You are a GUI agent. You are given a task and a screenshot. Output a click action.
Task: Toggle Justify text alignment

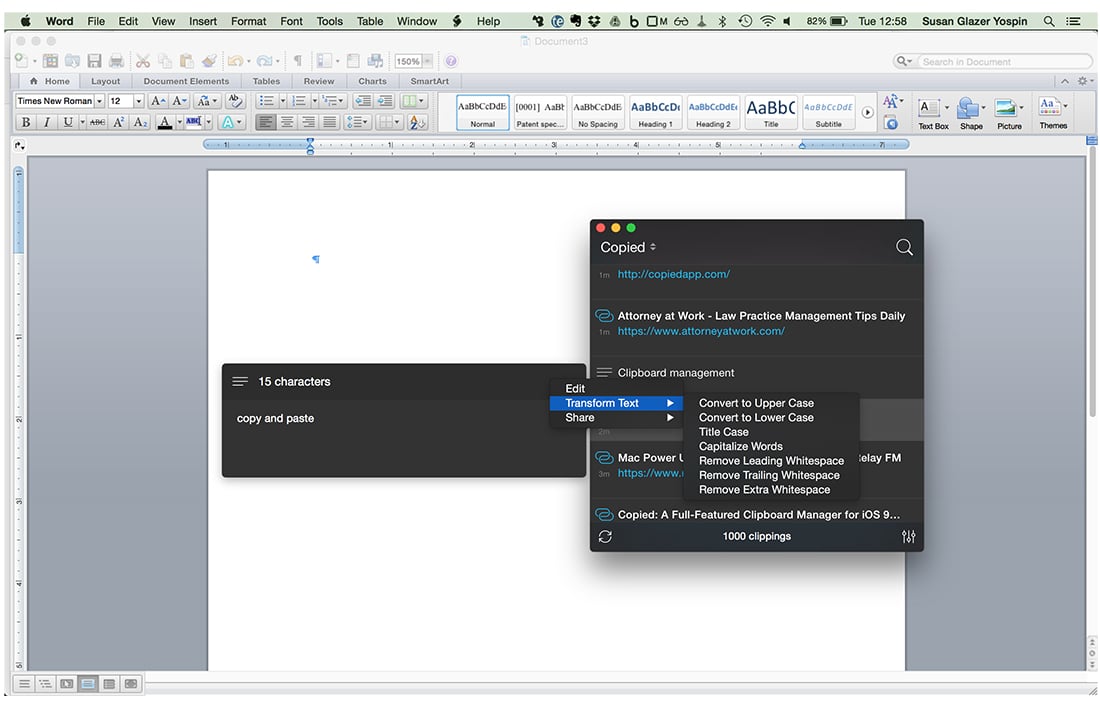329,123
